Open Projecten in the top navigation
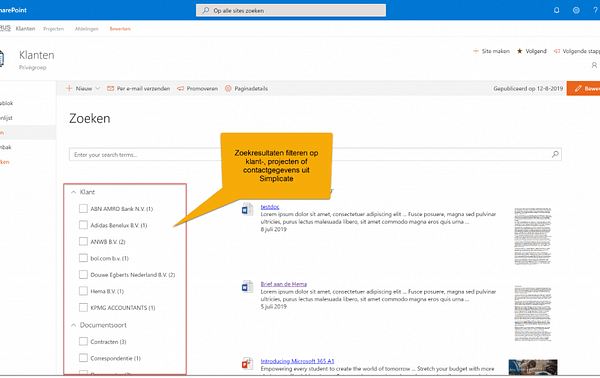The width and height of the screenshot is (600, 378). tap(54, 29)
